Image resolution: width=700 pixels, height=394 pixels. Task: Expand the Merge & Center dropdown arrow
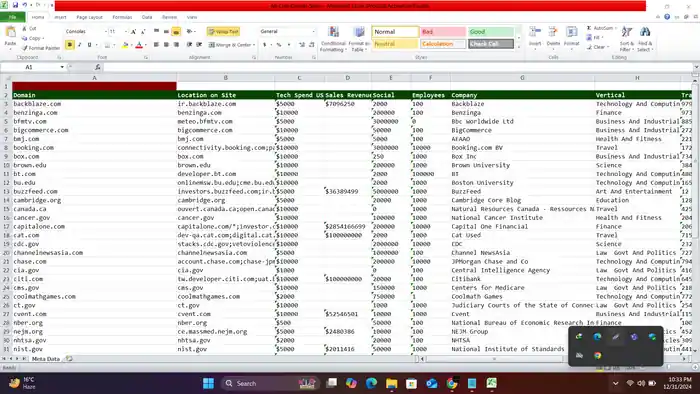(x=254, y=45)
